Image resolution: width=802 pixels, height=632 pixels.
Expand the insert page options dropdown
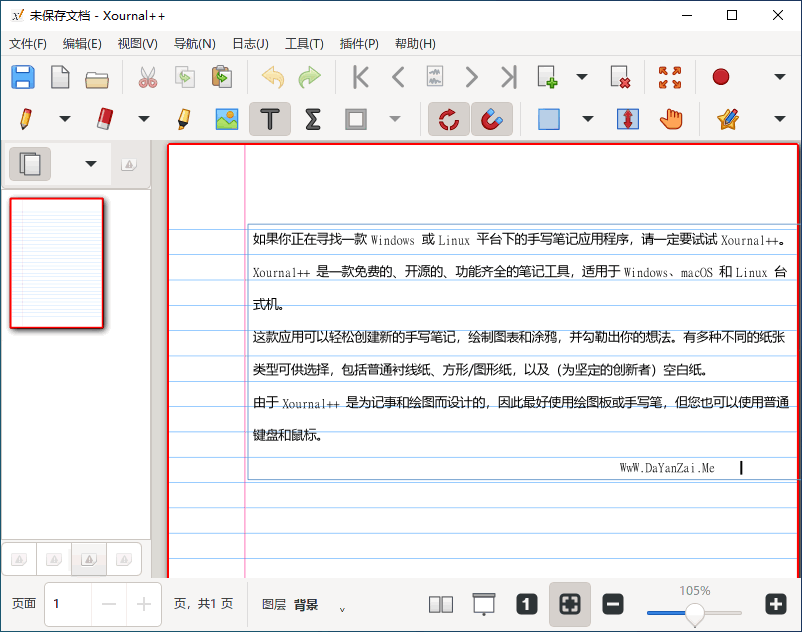tap(582, 77)
